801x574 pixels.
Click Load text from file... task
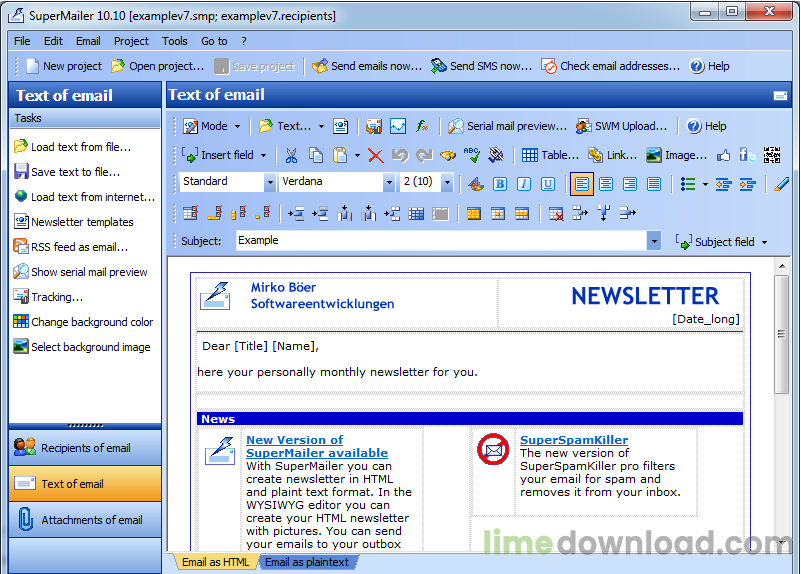click(73, 147)
